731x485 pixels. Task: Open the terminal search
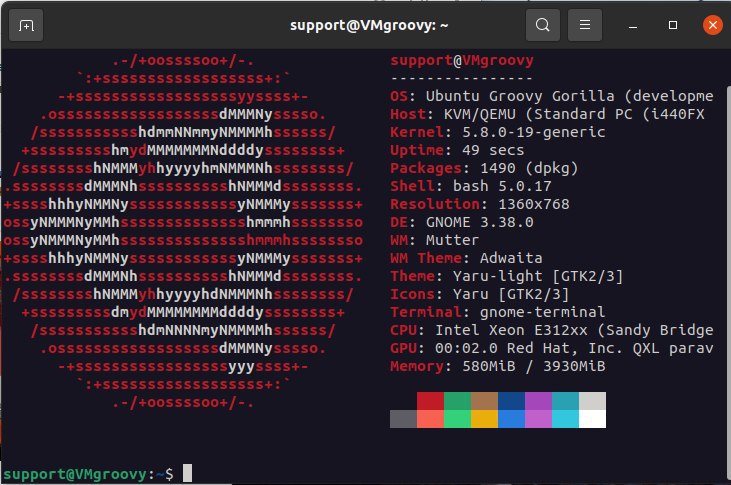point(543,25)
